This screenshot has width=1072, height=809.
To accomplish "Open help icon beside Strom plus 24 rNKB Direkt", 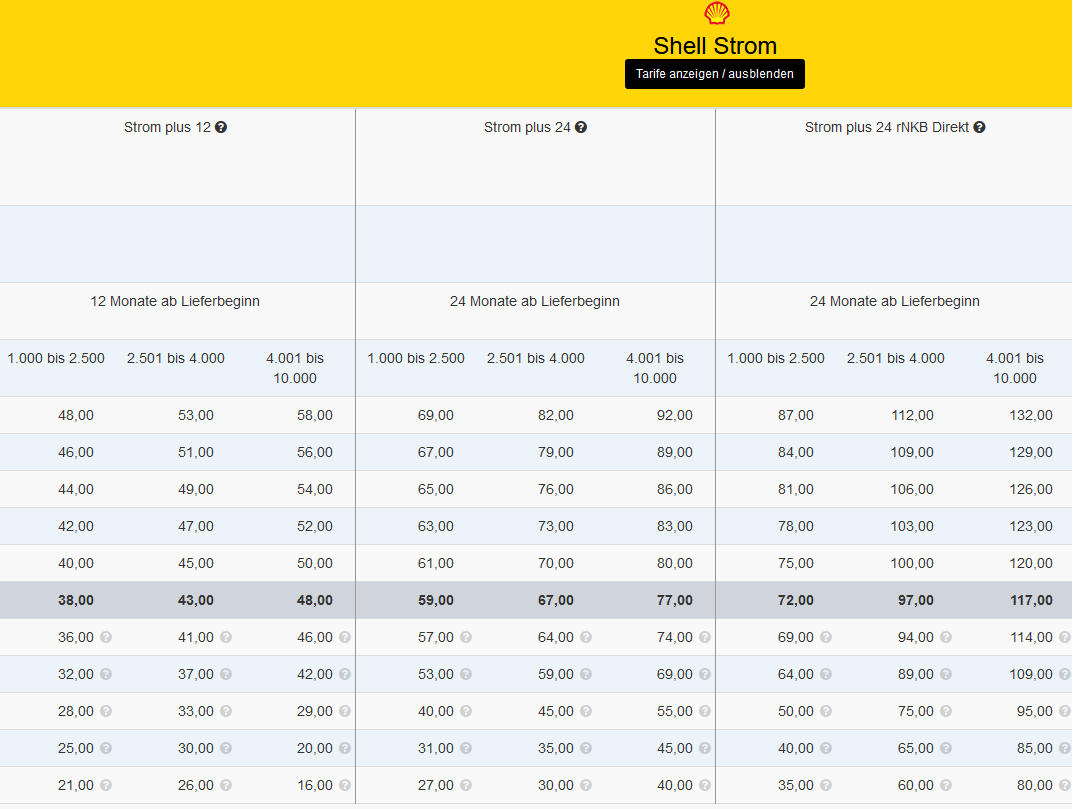I will [979, 128].
